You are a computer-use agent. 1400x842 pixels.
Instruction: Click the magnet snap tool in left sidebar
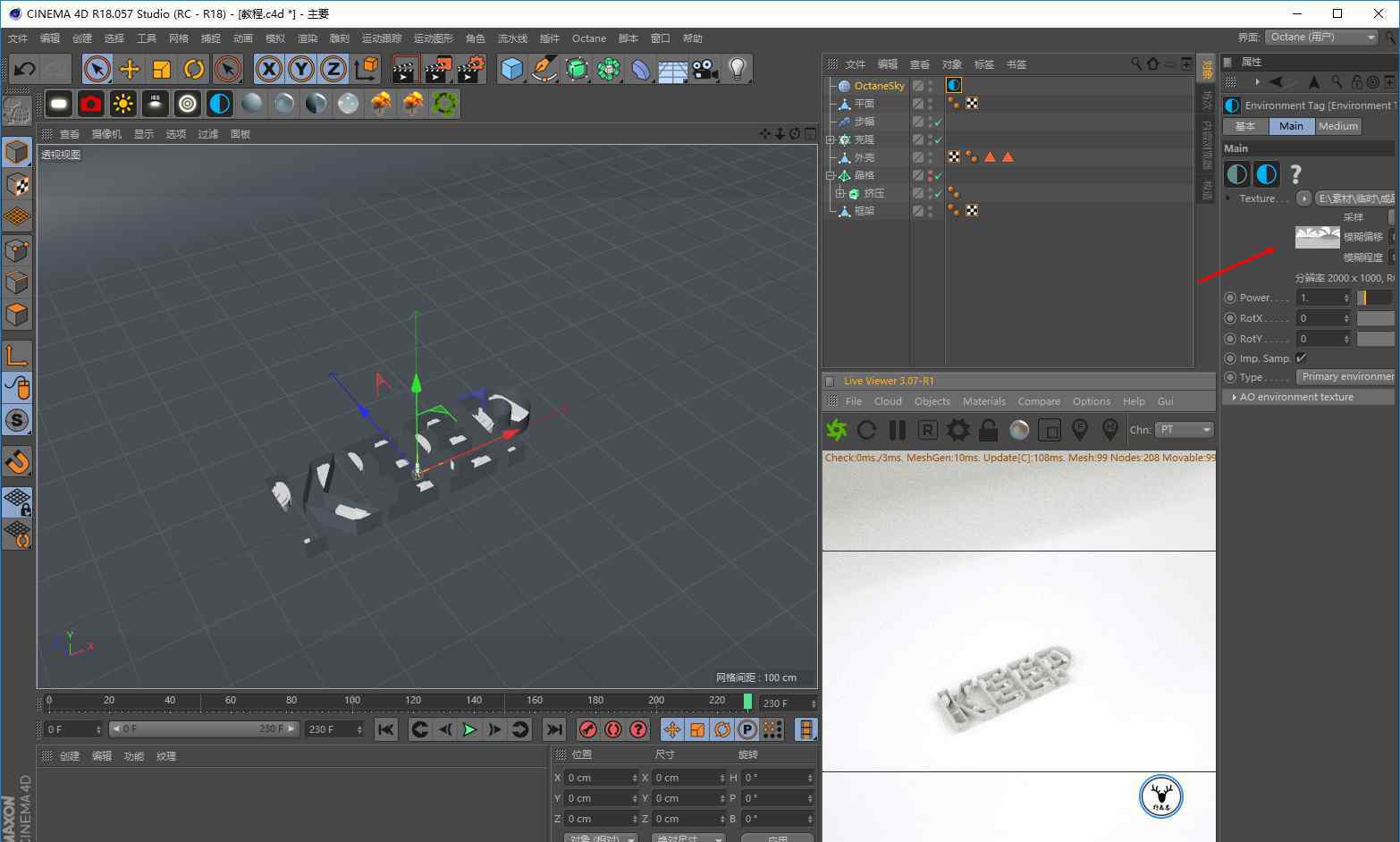pos(17,462)
